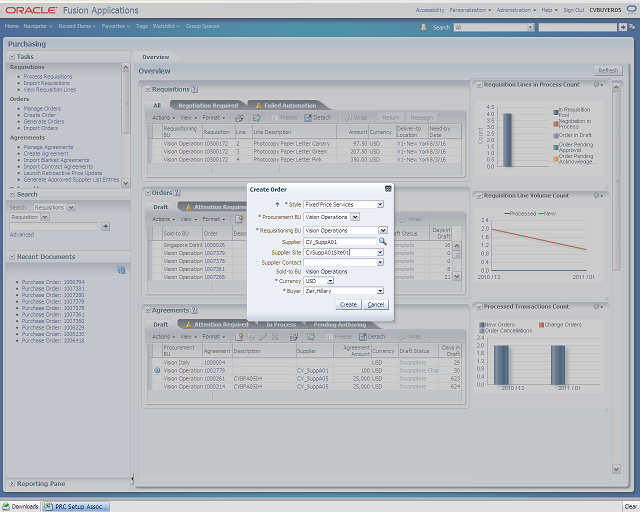The image size is (640, 512).
Task: Open the global search All dropdown
Action: click(530, 27)
